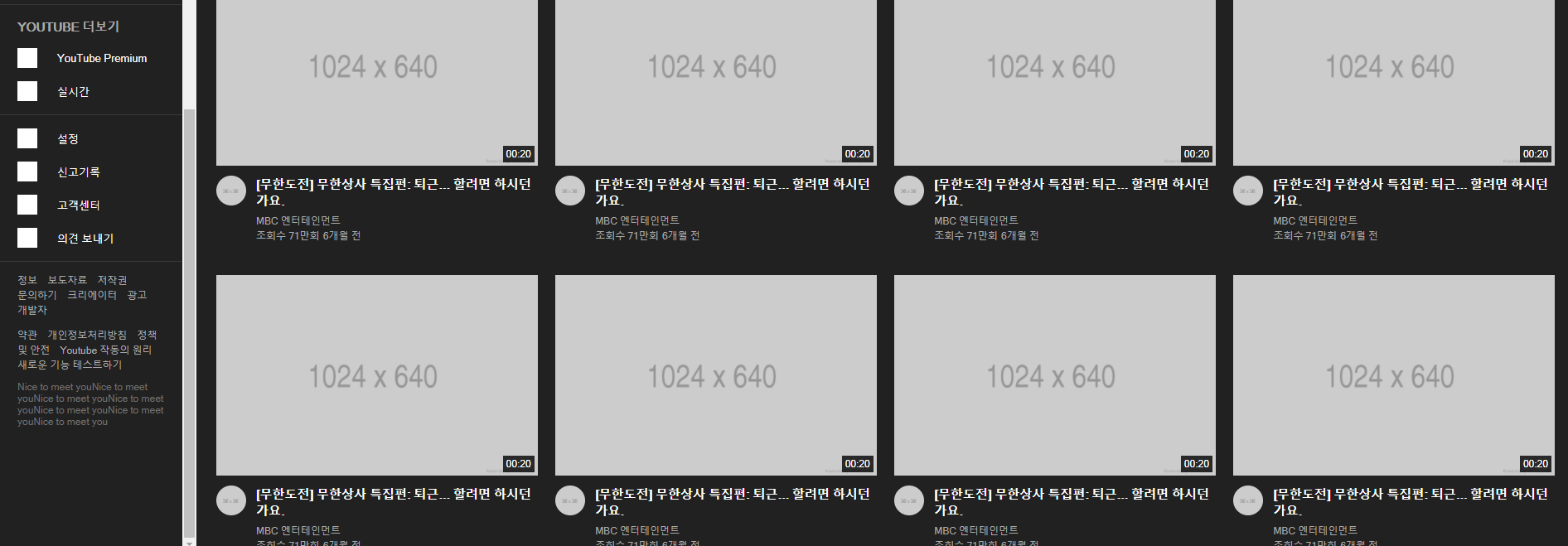Click the white icon beside 신고기록

pos(27,172)
